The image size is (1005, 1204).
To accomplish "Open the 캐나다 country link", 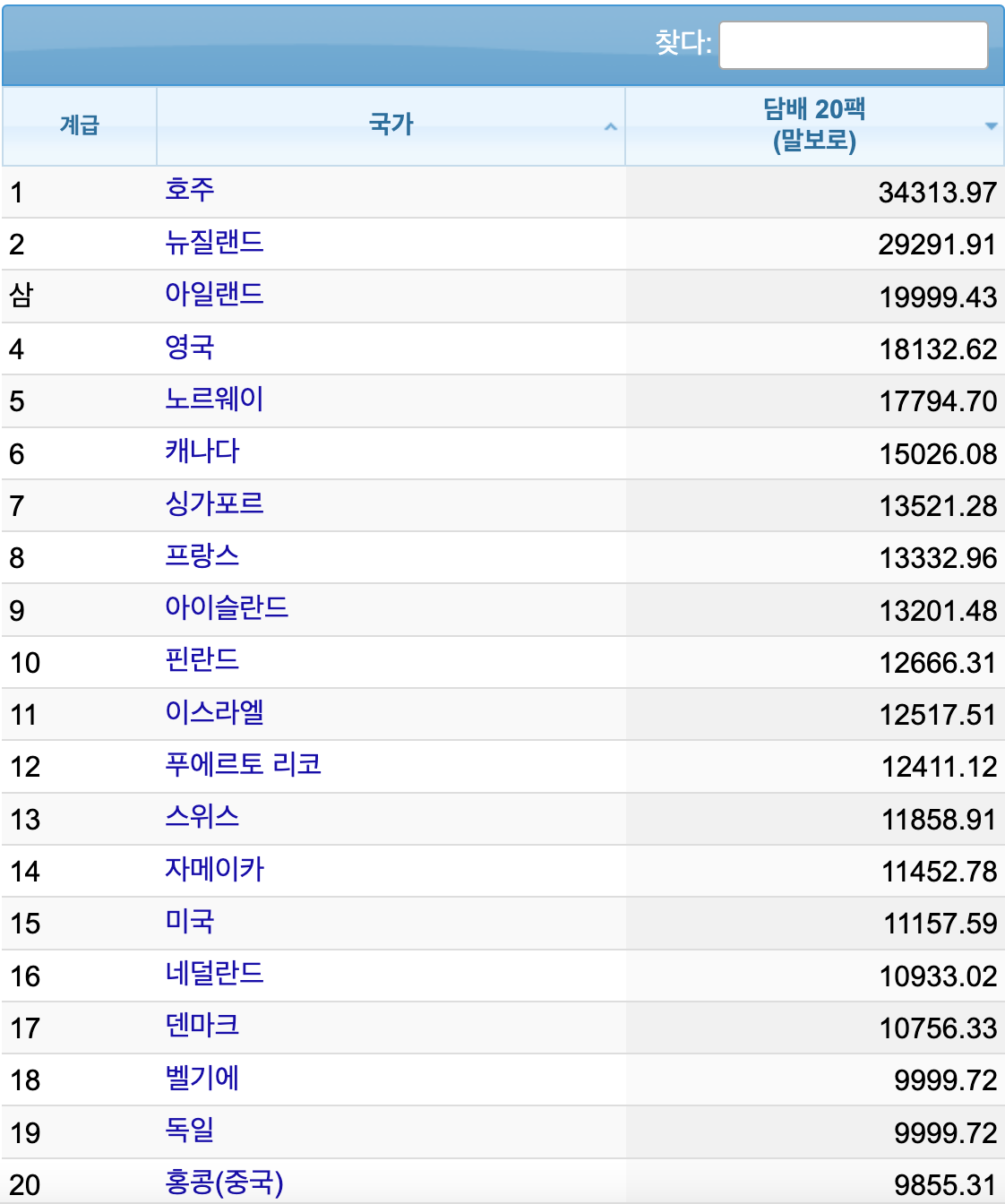I will pos(202,451).
